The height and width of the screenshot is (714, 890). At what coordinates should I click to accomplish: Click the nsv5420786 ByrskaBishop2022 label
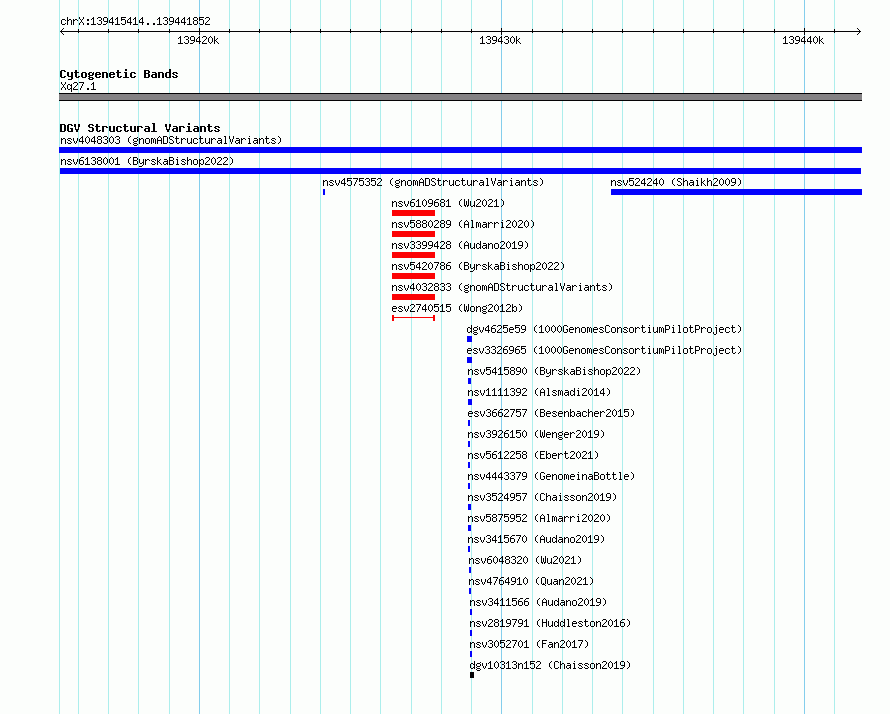(x=478, y=266)
